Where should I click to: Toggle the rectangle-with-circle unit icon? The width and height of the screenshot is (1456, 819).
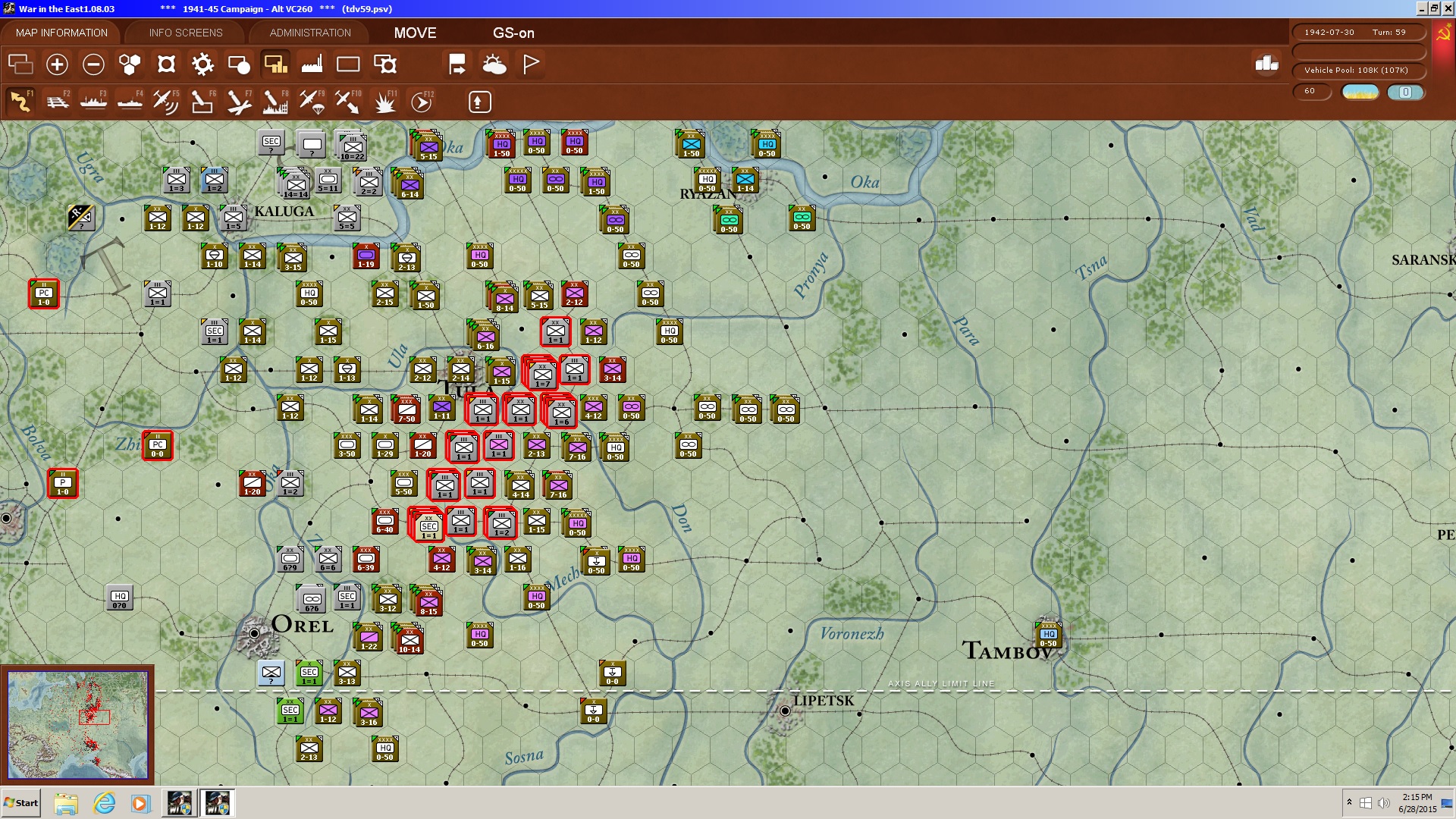tap(239, 64)
